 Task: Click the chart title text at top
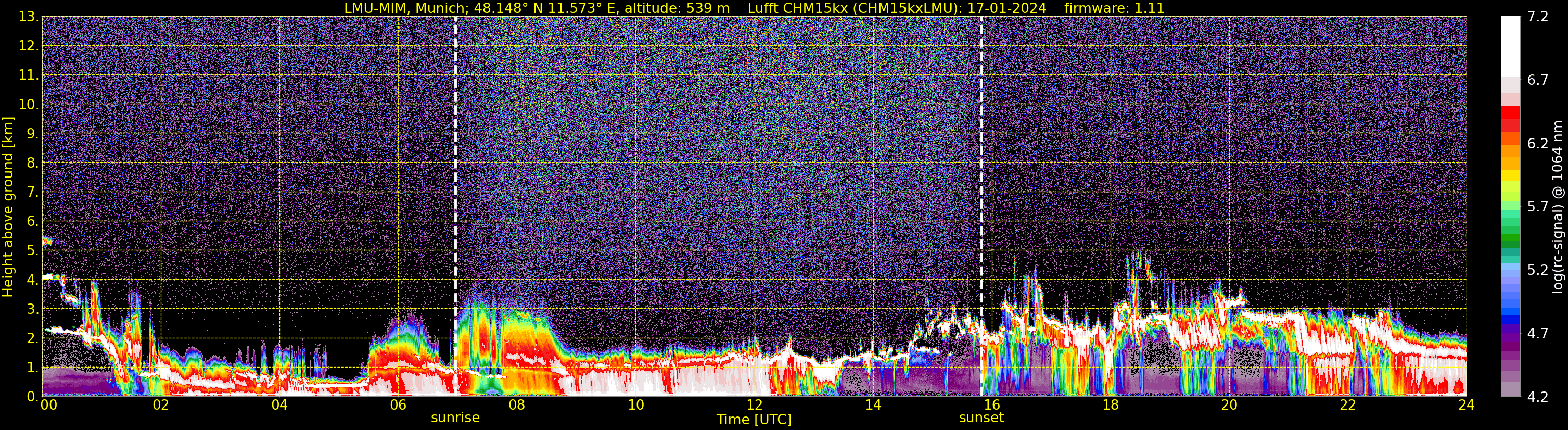point(754,8)
